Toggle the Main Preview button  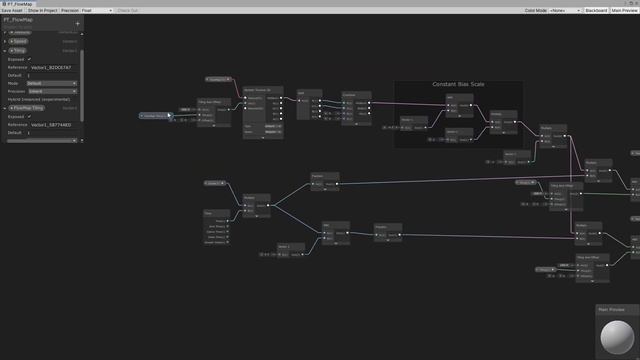[624, 10]
